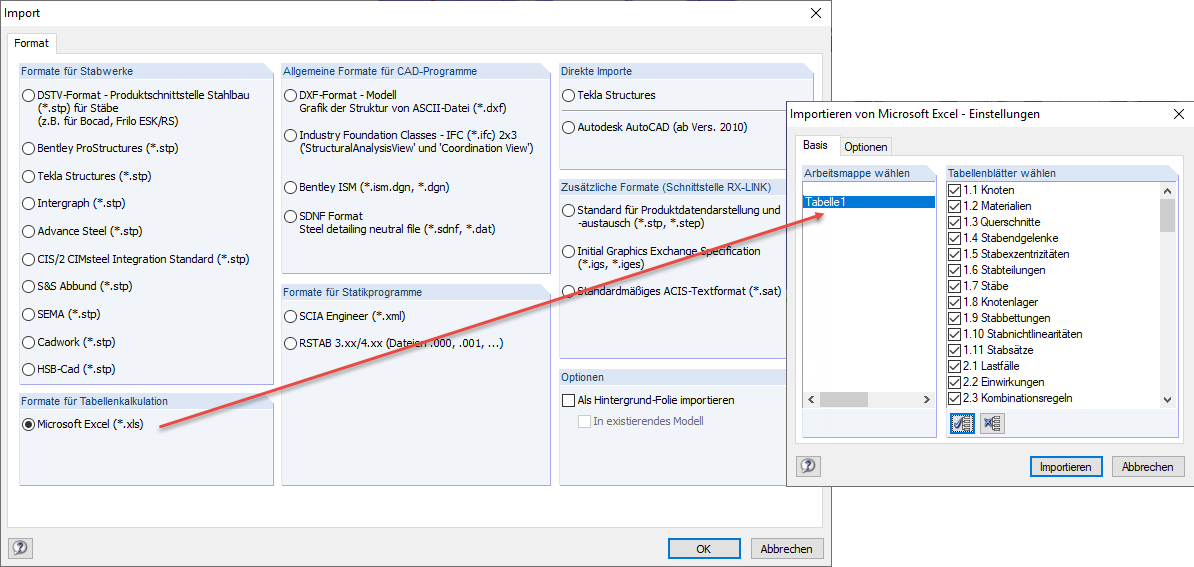The width and height of the screenshot is (1194, 567).
Task: Open the Format tab in Import dialog
Action: 31,44
